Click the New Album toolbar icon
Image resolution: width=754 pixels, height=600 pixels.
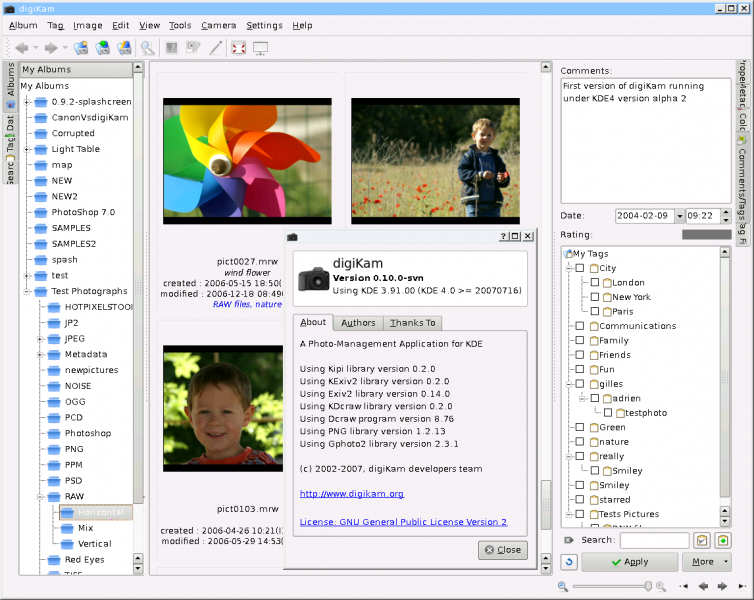pos(81,48)
